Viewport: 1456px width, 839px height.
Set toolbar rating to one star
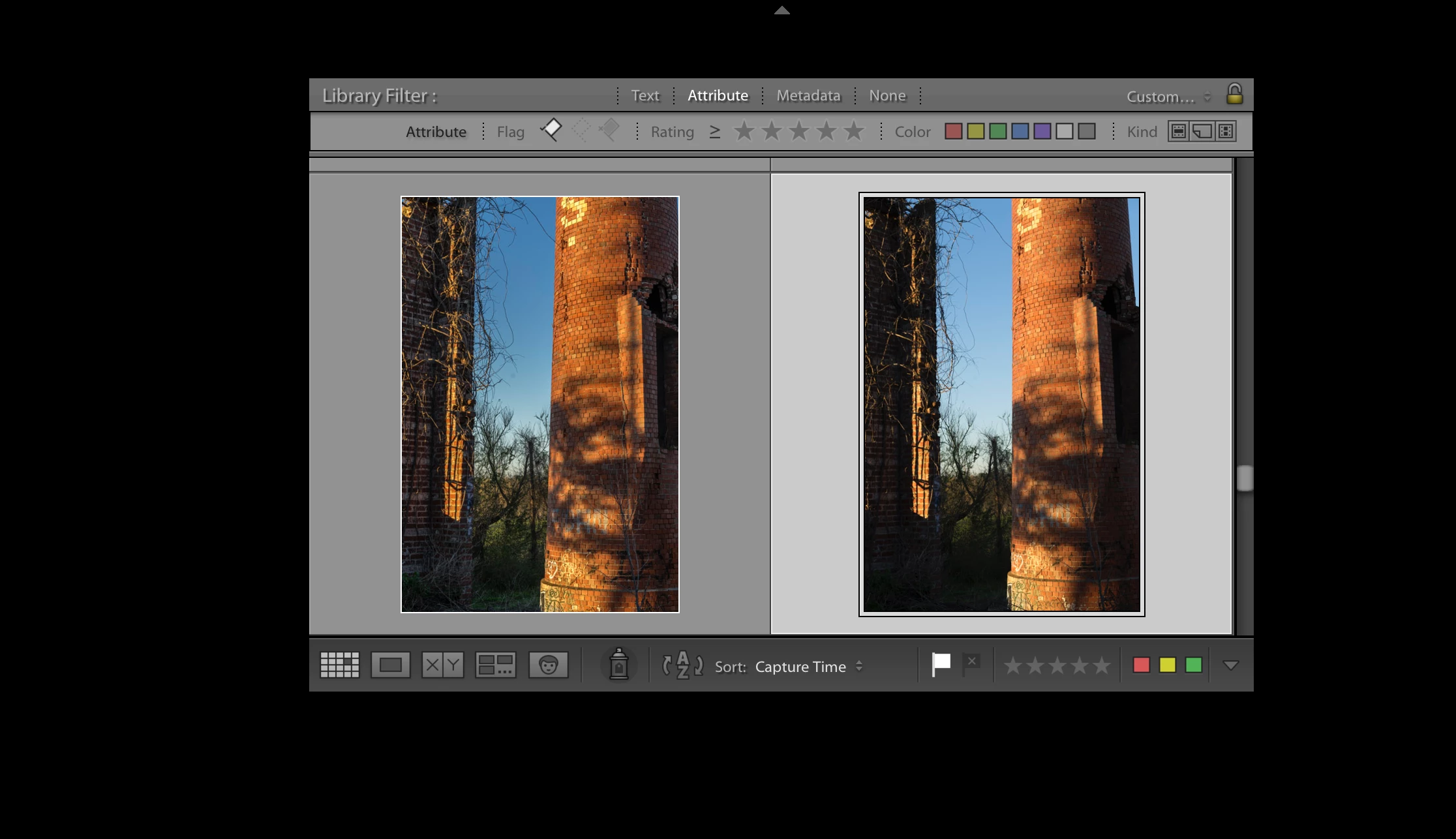point(1013,665)
